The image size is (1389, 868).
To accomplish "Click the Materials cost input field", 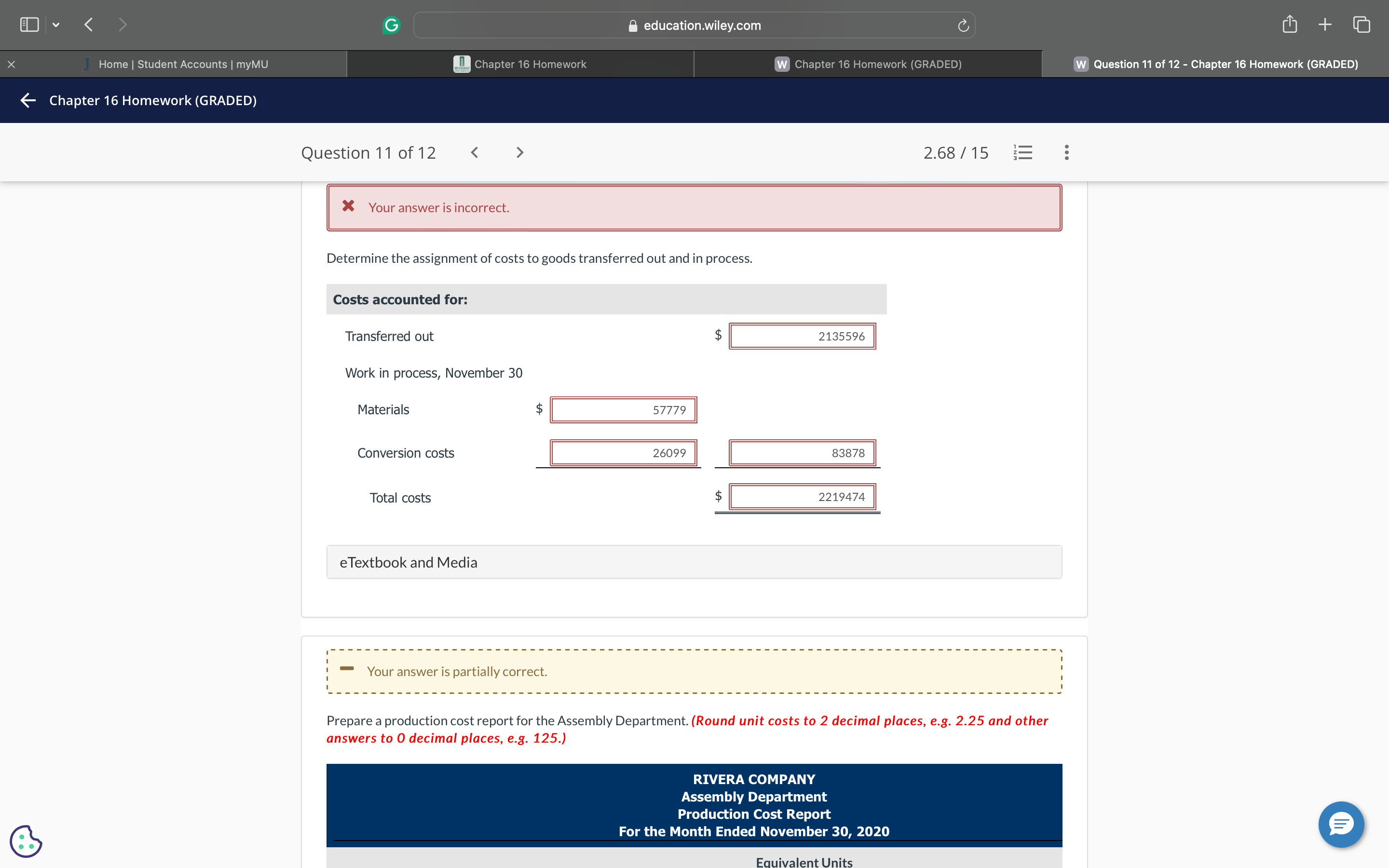I will click(x=623, y=410).
